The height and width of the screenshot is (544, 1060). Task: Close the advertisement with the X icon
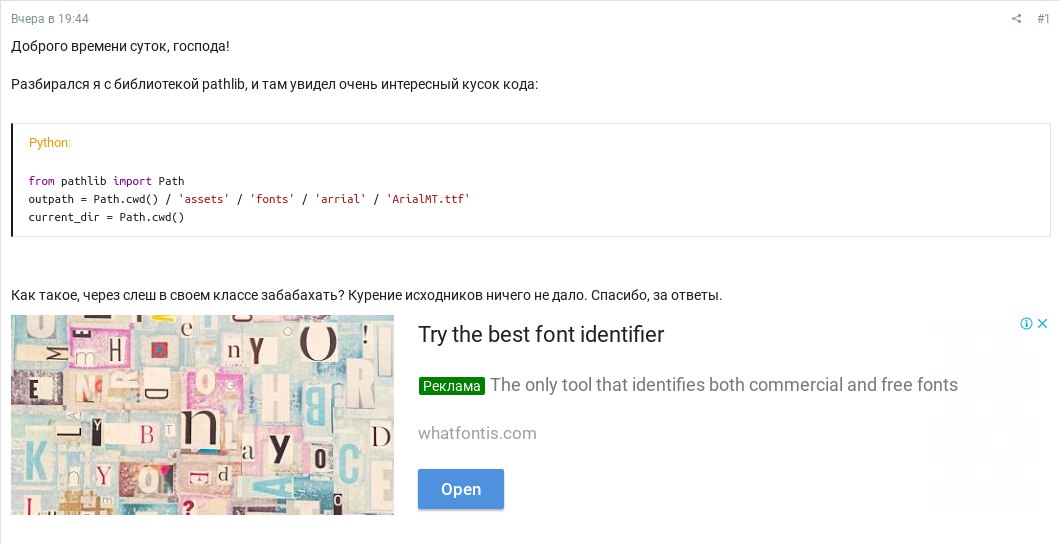[1042, 324]
